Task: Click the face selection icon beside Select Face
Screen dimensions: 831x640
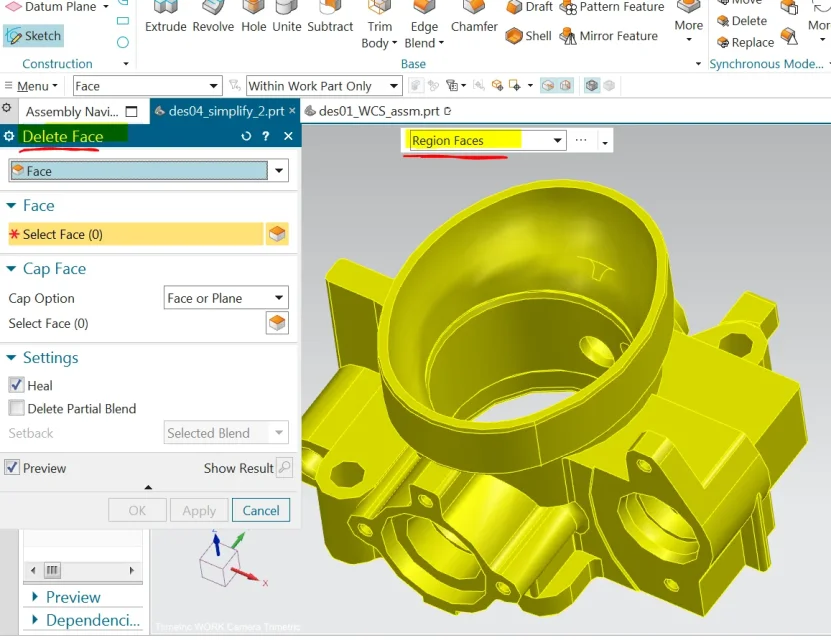Action: 277,234
